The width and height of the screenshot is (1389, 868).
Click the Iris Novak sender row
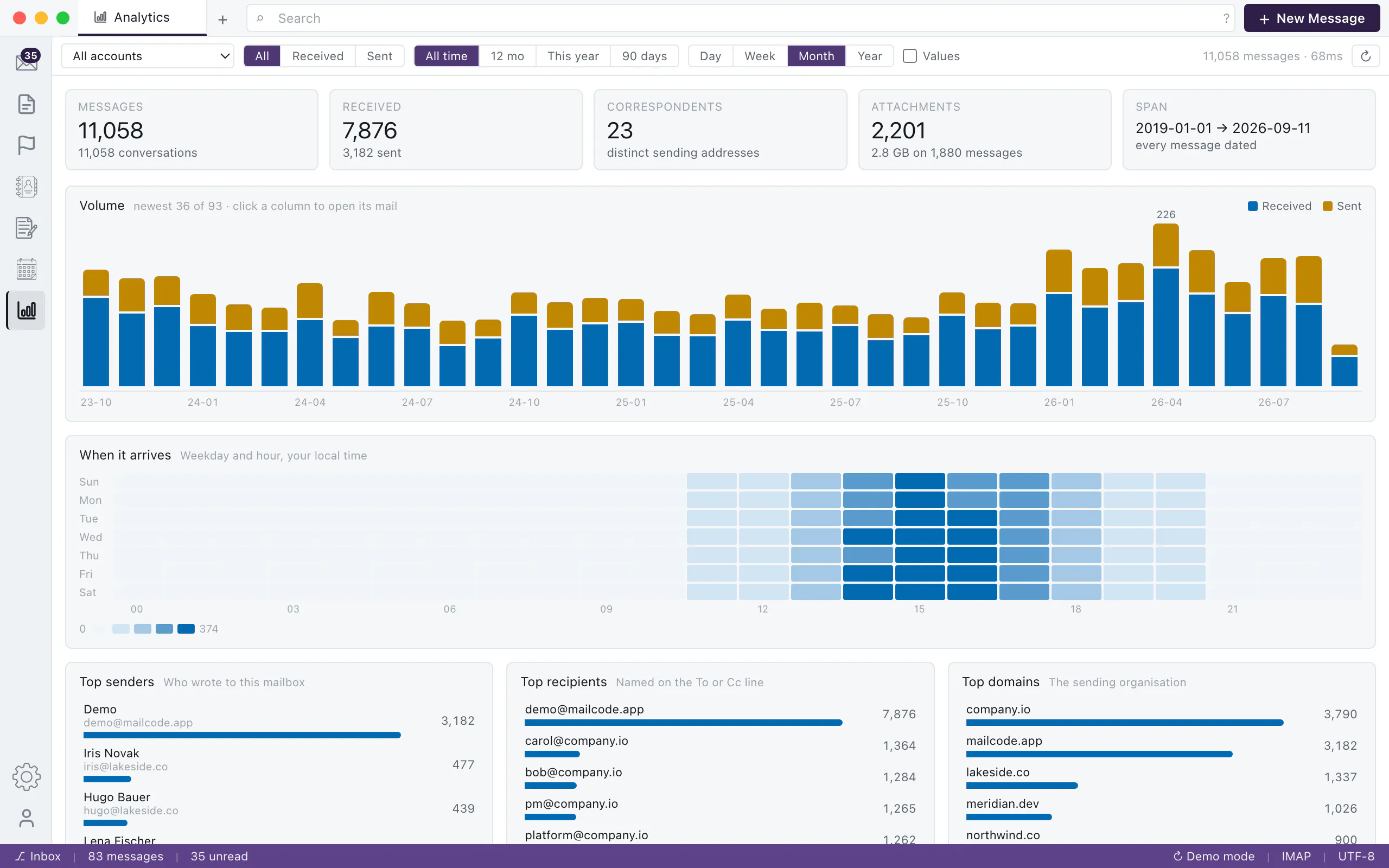pyautogui.click(x=279, y=765)
